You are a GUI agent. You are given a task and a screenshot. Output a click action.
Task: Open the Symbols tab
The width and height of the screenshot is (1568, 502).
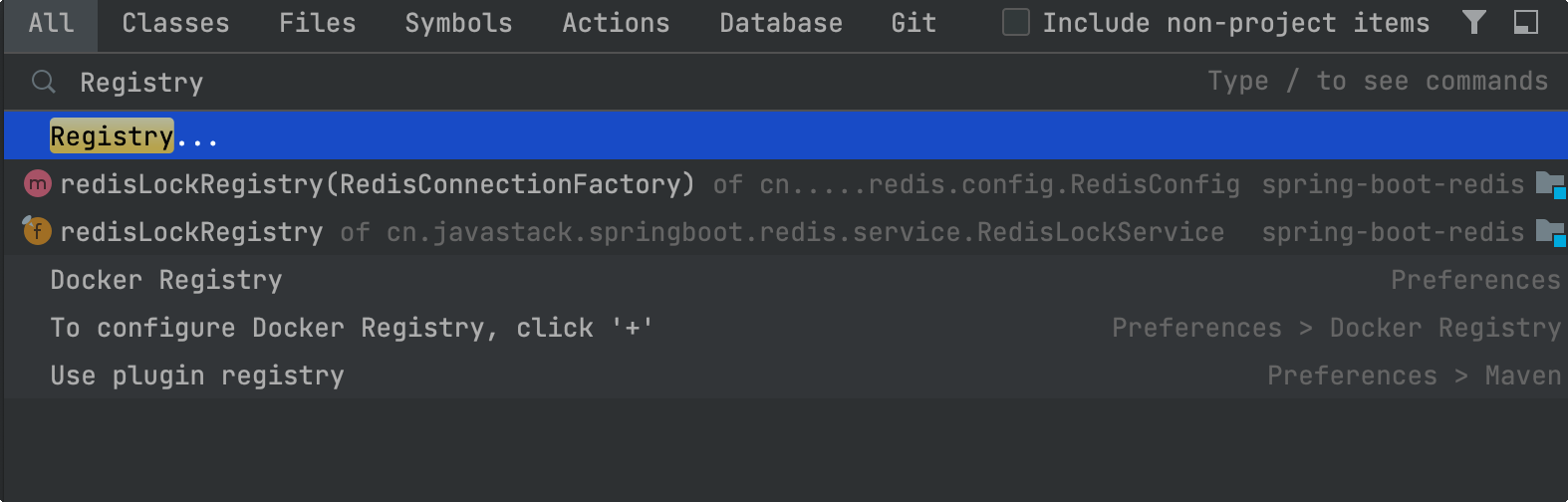(x=458, y=23)
